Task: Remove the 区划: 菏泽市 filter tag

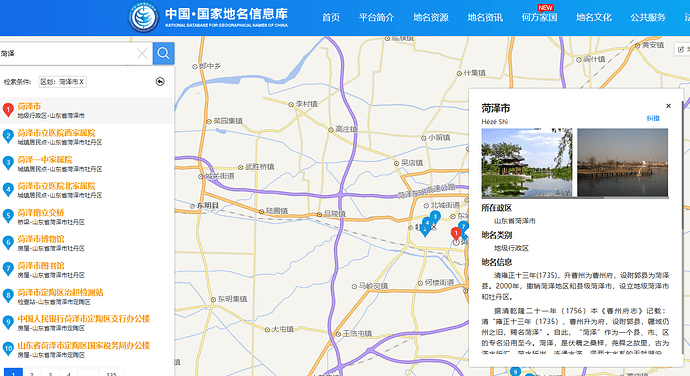Action: 62,81
